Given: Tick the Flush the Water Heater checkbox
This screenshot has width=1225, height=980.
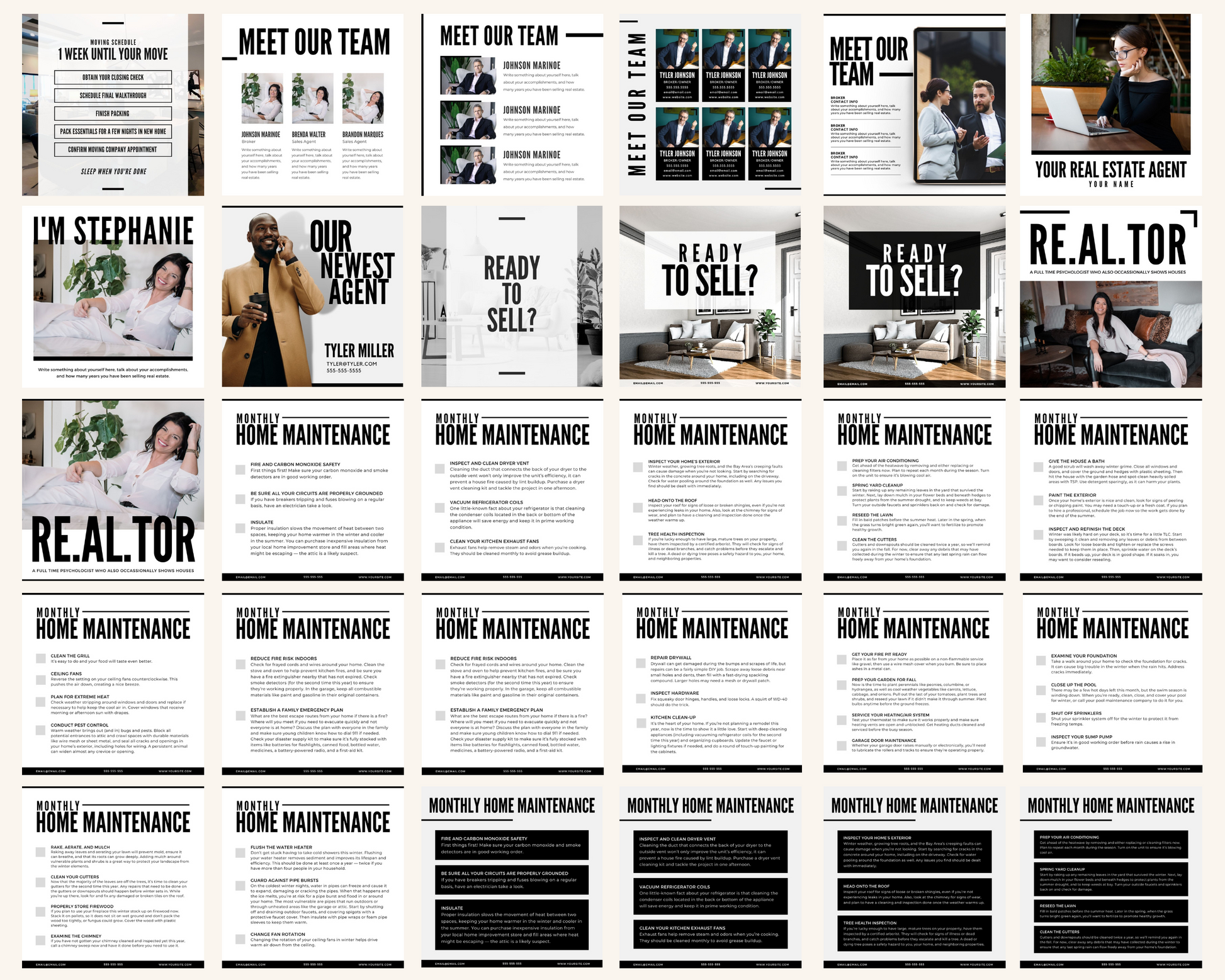Looking at the screenshot, I should [240, 853].
